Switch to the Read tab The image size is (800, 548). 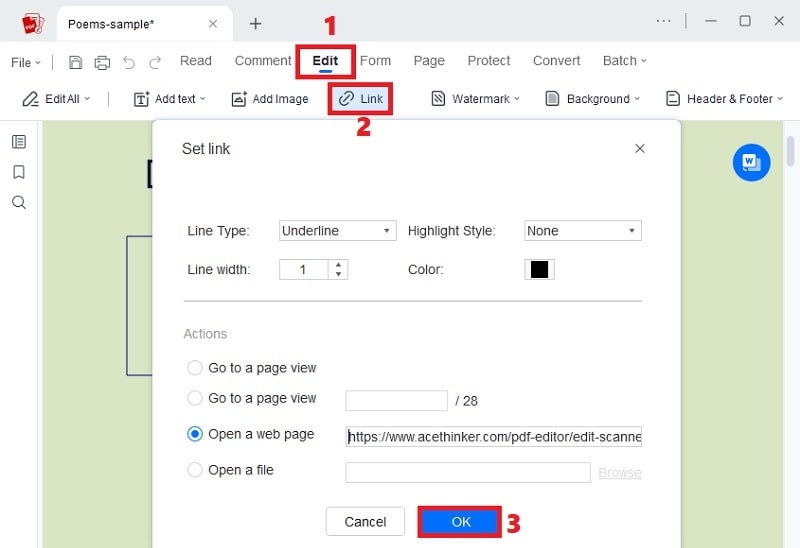tap(195, 61)
